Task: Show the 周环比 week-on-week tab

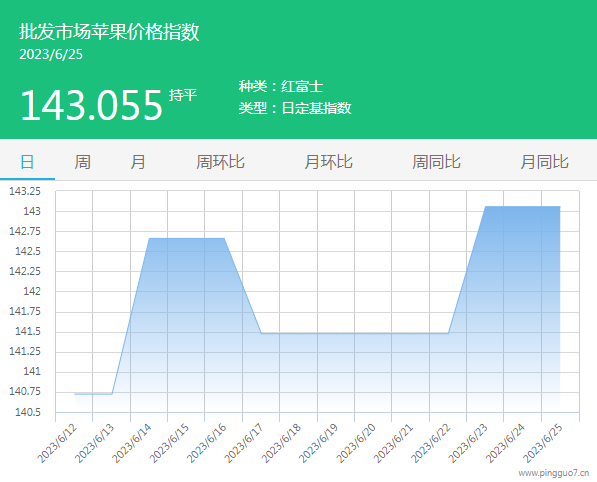Action: pos(220,162)
